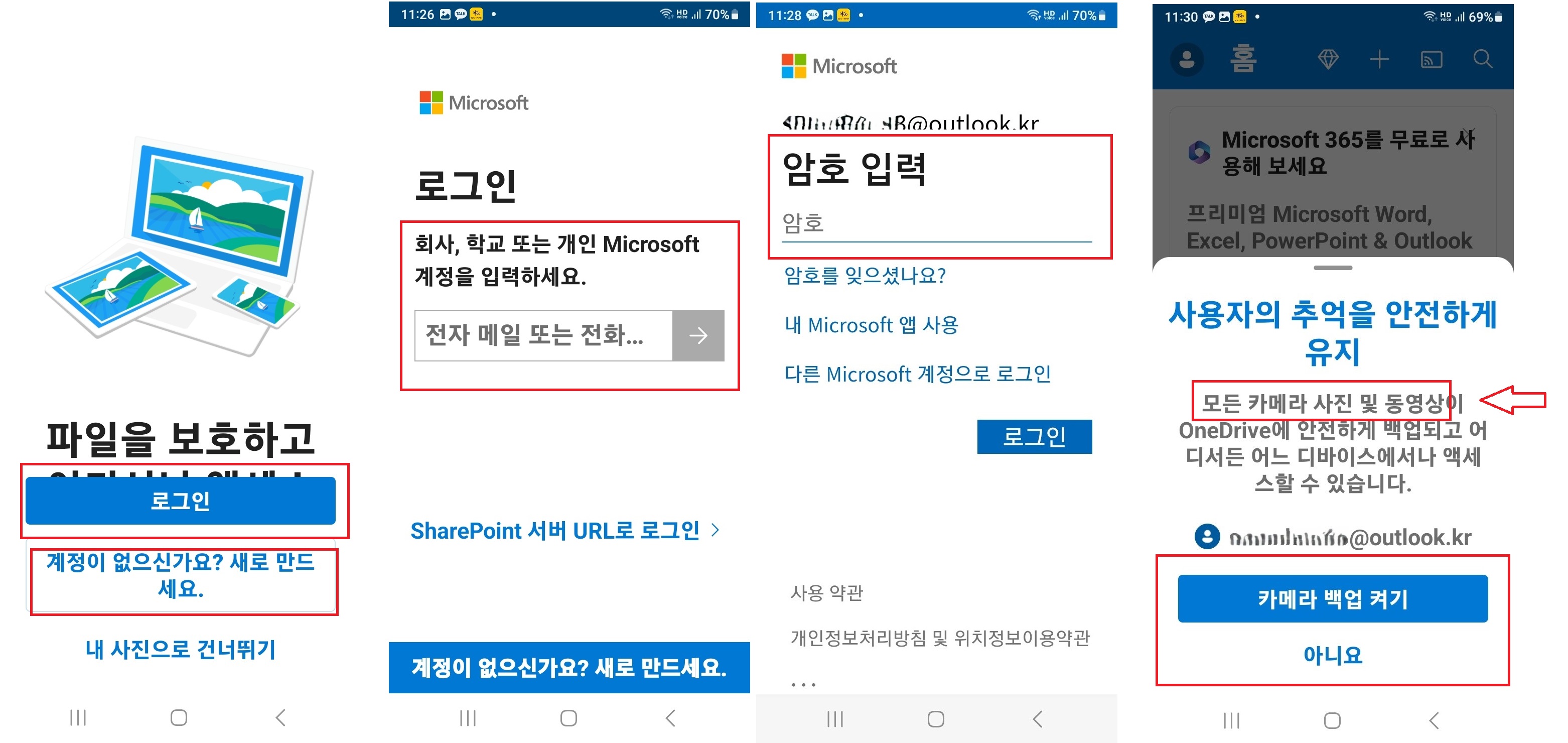Tap the blue 로그인 button on welcome screen
The image size is (1568, 743).
tap(180, 501)
